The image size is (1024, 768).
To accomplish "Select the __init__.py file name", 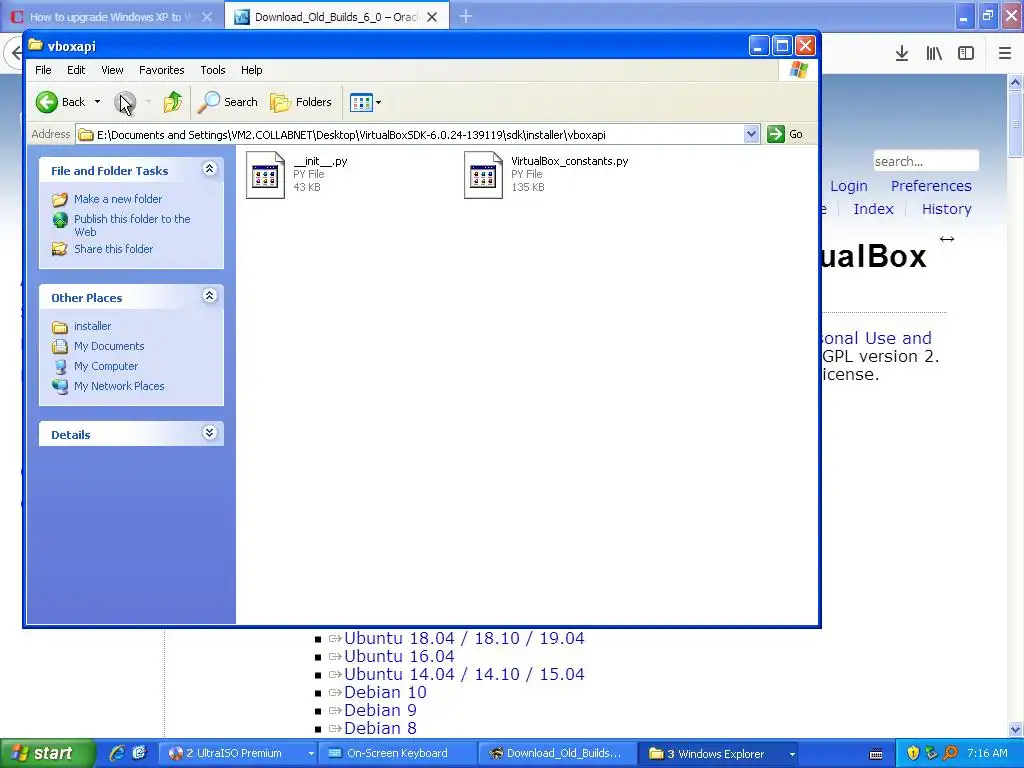I will tap(320, 161).
